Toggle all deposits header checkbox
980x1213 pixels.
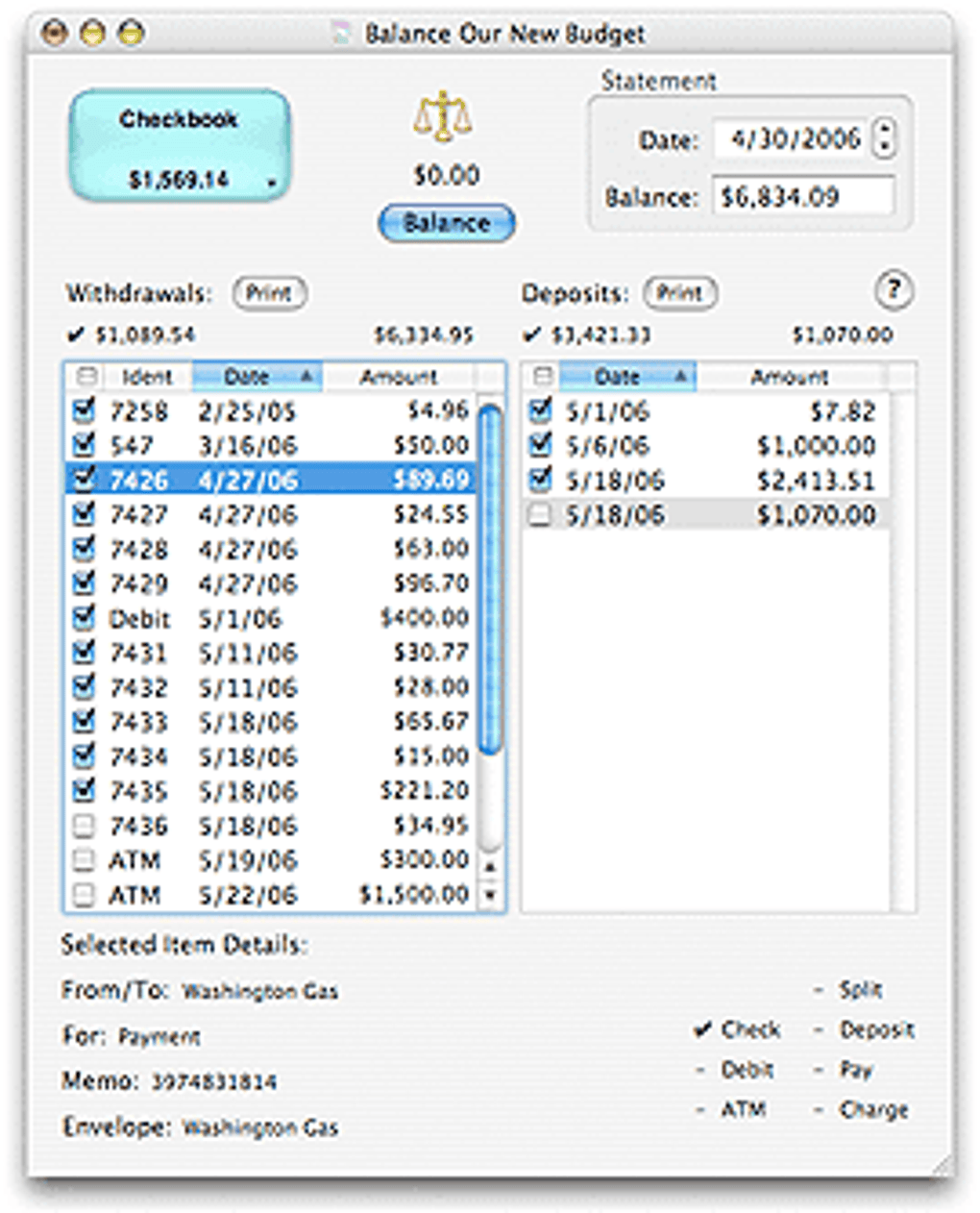point(542,376)
